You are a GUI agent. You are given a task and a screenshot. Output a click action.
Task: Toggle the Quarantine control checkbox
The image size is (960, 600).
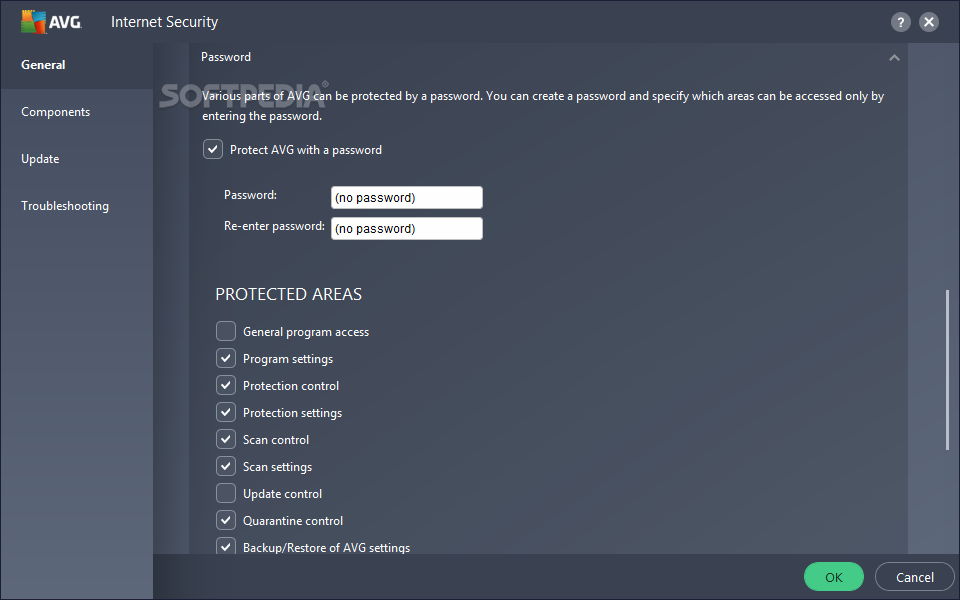click(226, 520)
